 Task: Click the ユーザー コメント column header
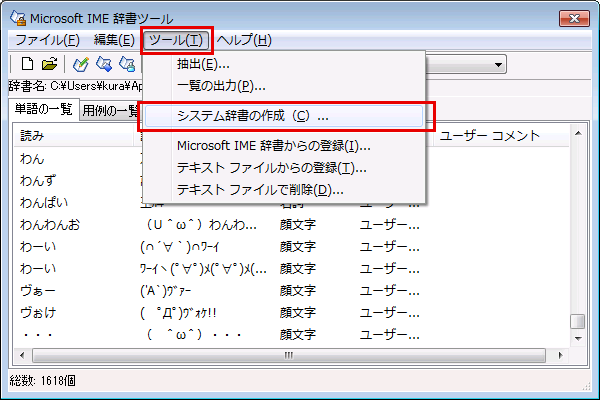coord(501,136)
